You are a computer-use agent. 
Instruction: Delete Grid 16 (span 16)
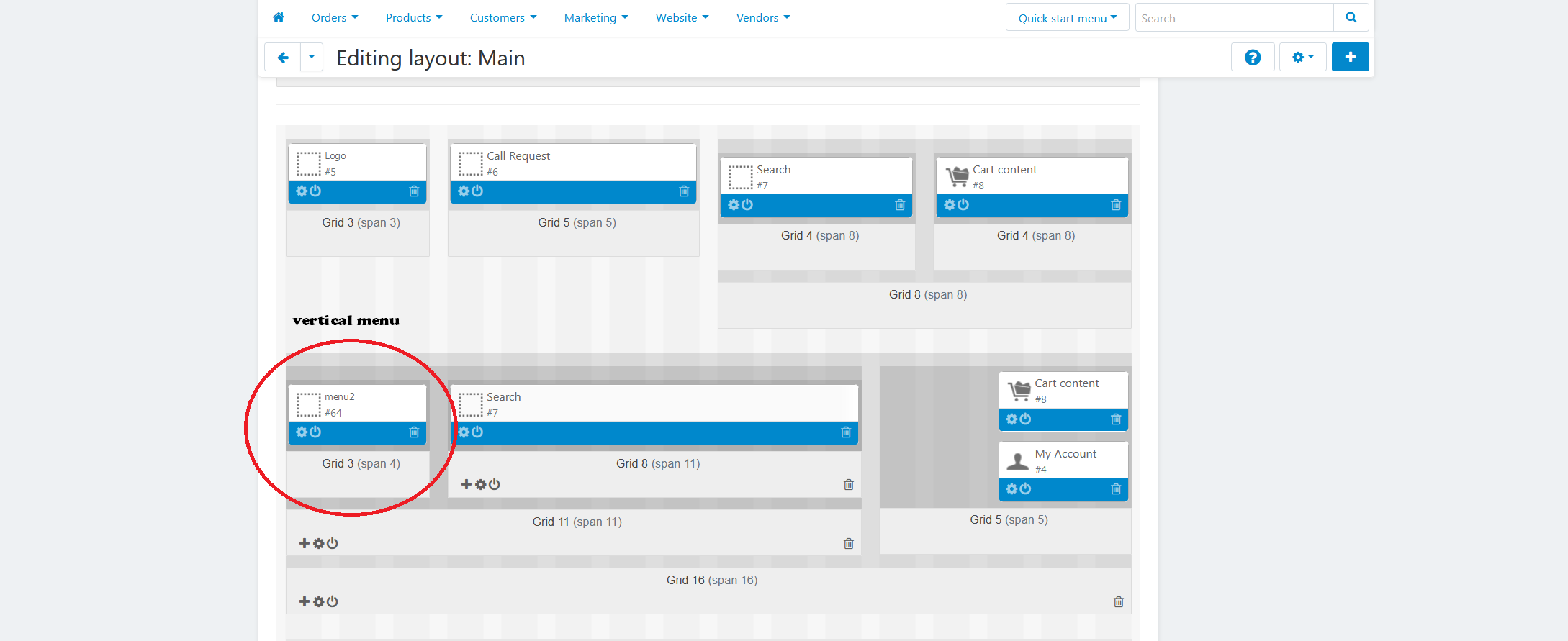[x=1119, y=602]
